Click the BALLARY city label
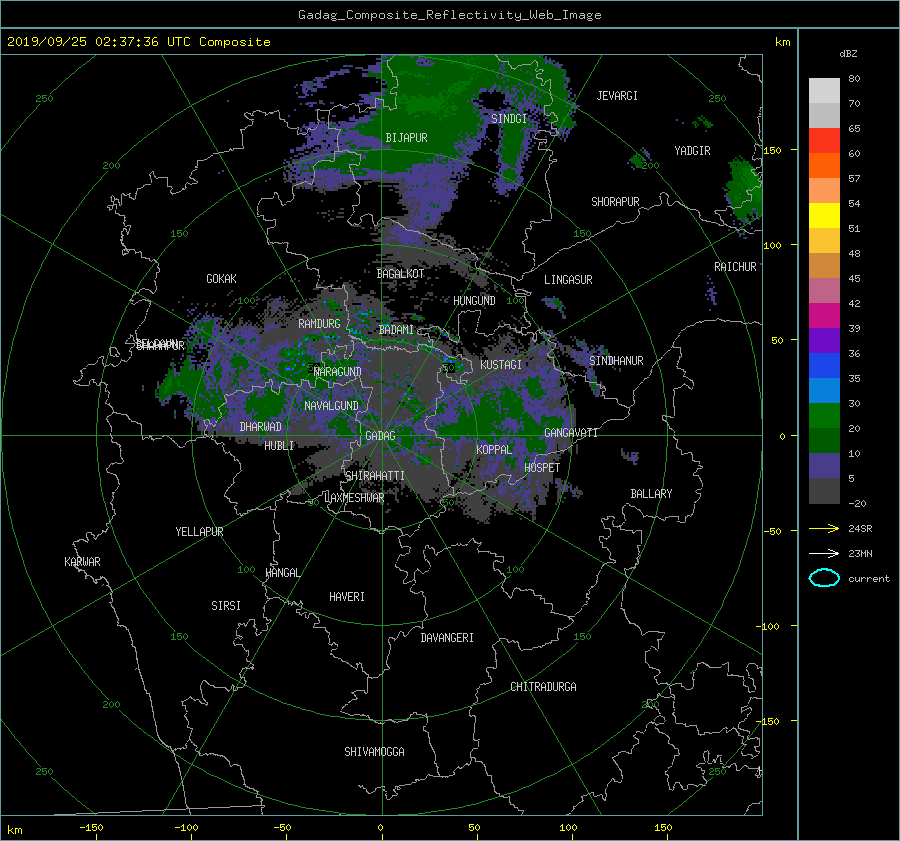 pyautogui.click(x=651, y=494)
